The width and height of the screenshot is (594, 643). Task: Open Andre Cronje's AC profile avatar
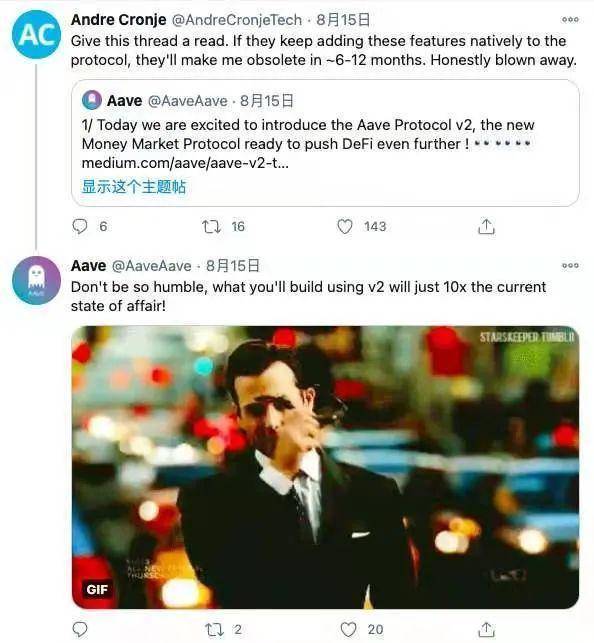pos(36,34)
